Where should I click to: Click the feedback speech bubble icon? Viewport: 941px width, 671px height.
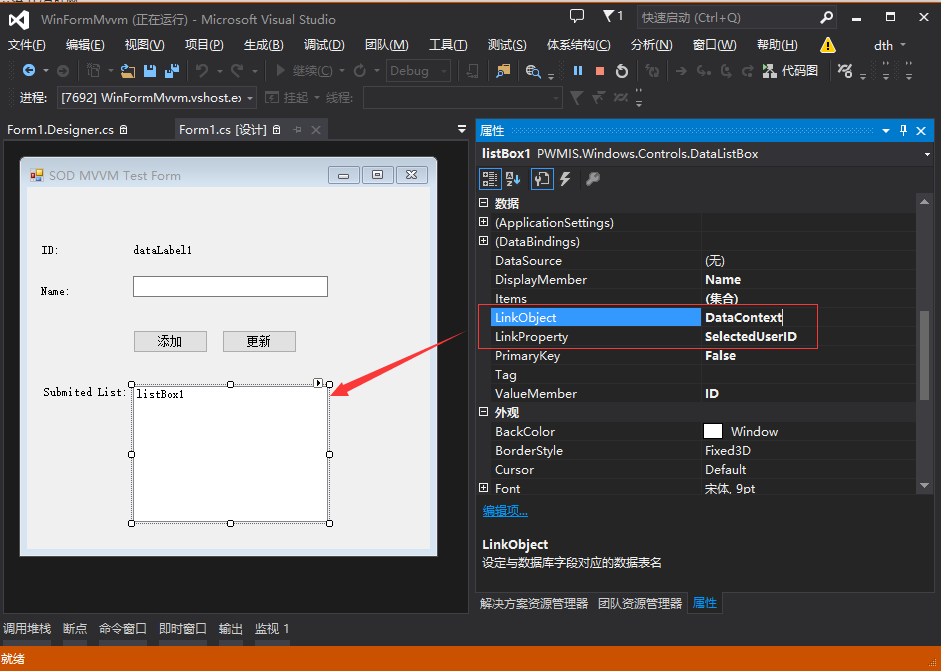577,16
